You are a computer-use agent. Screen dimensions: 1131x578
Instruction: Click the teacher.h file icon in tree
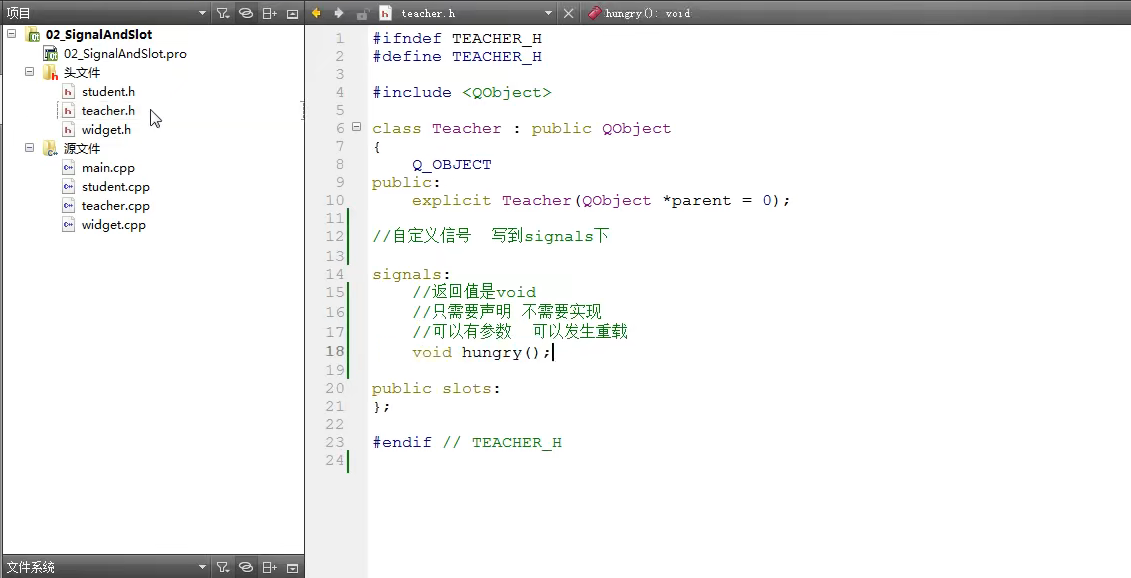(x=68, y=110)
